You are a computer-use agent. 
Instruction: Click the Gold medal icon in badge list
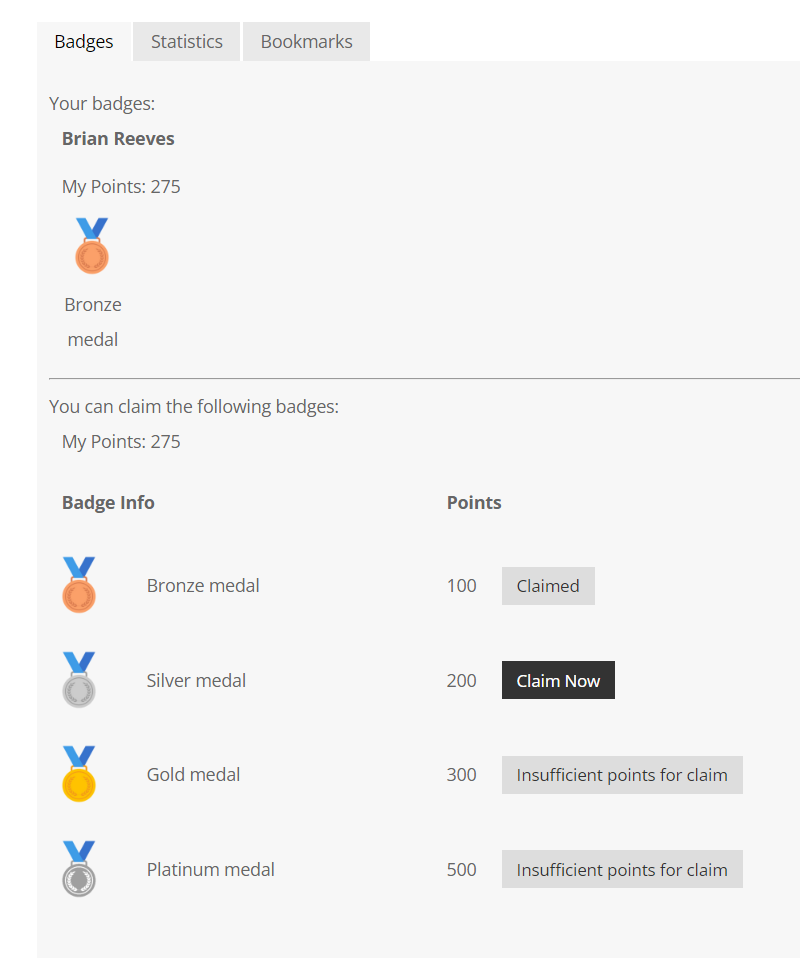(79, 774)
